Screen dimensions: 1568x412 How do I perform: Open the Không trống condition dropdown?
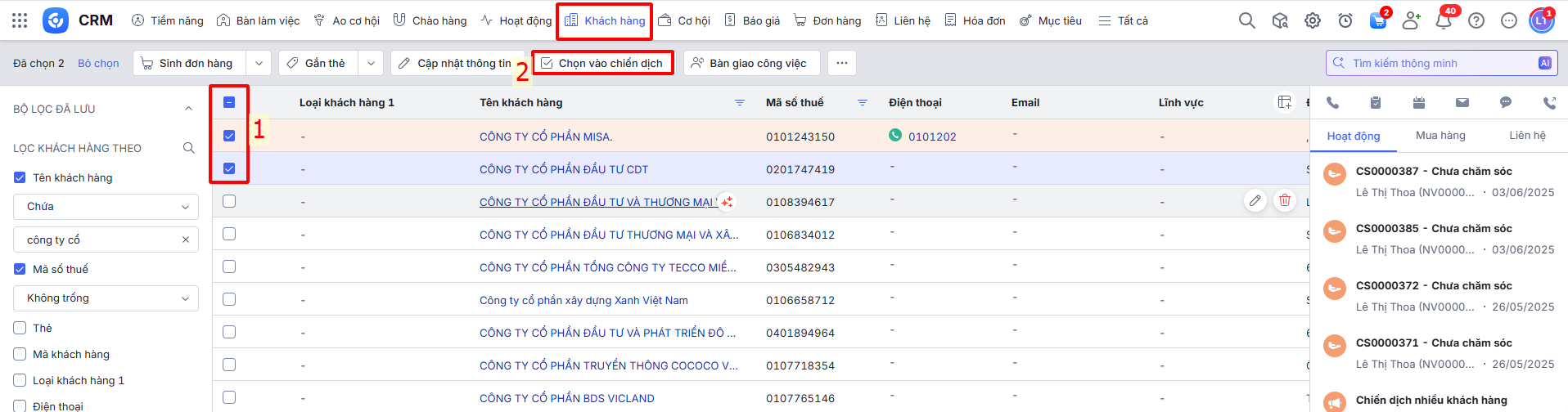click(106, 298)
